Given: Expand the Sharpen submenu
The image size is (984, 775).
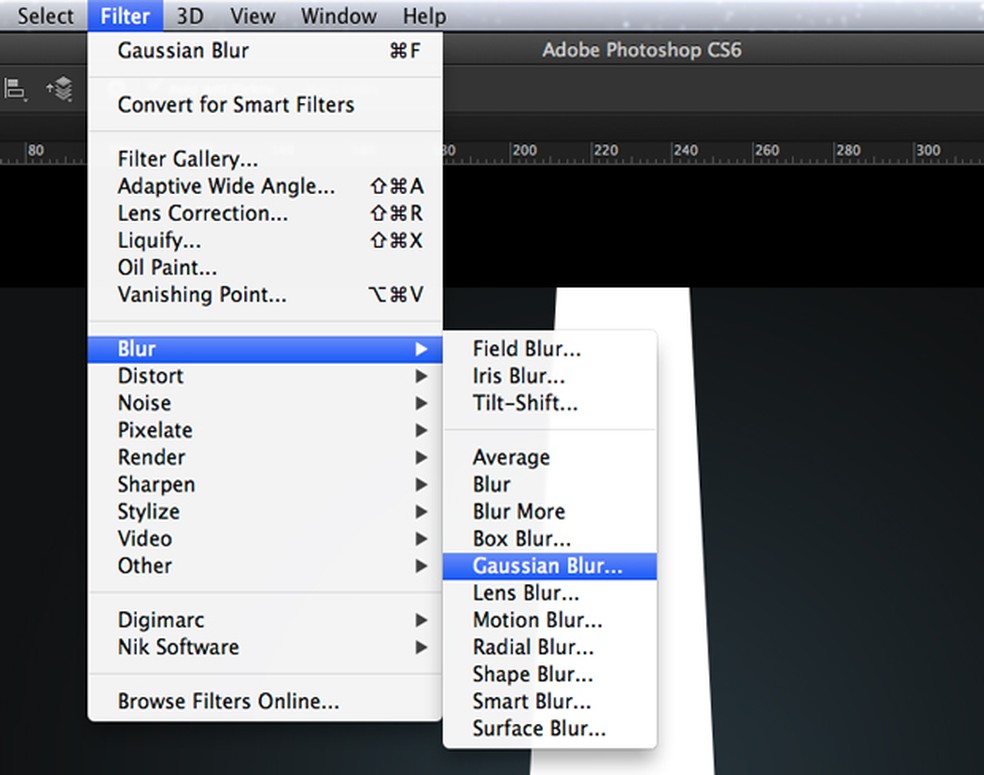Looking at the screenshot, I should tap(265, 484).
